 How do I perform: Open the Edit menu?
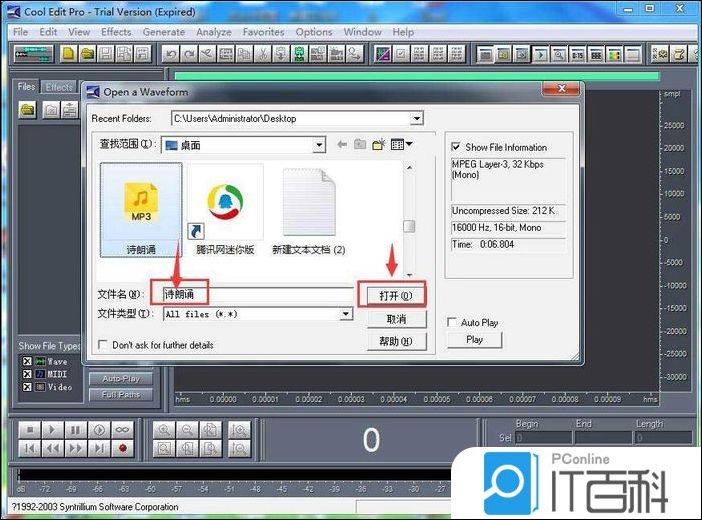[48, 32]
